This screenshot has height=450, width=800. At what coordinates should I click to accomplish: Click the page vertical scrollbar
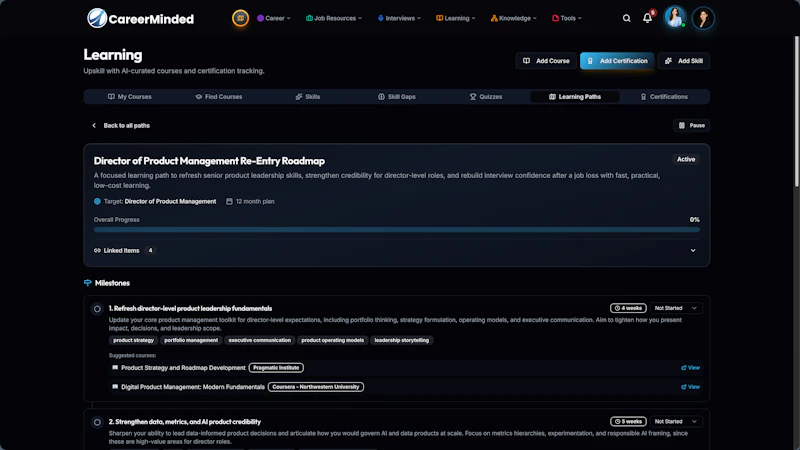[797, 111]
